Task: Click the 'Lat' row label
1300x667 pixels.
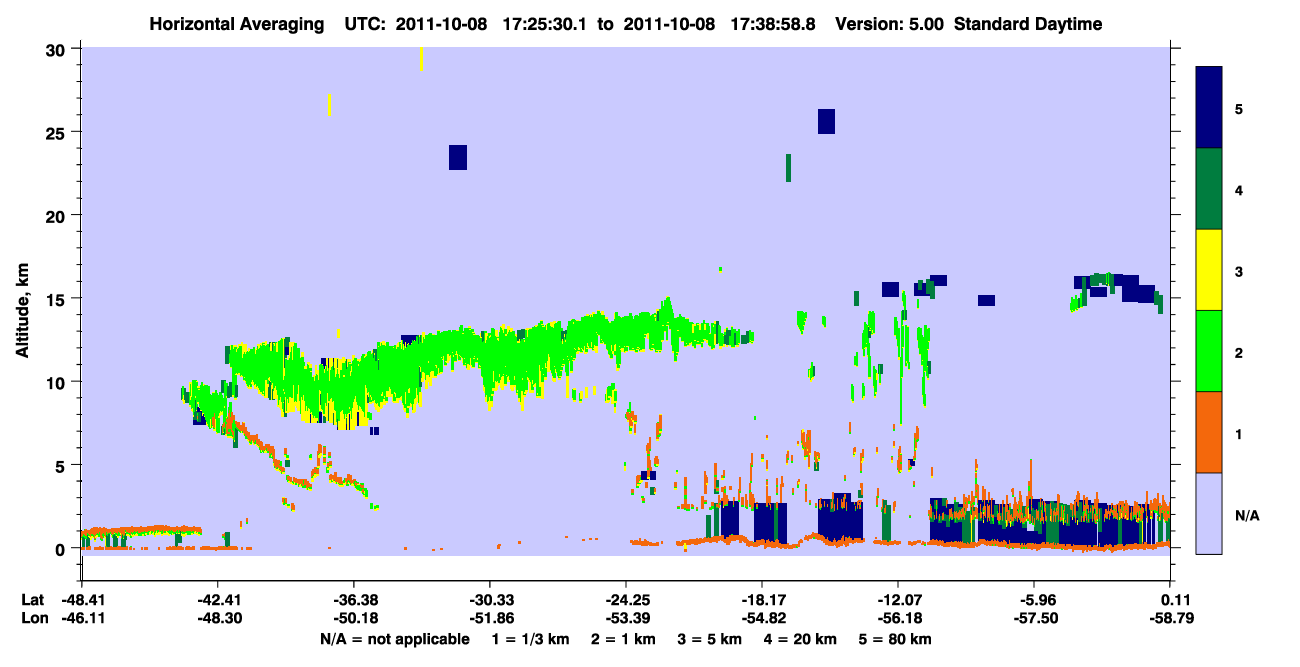Action: [32, 601]
